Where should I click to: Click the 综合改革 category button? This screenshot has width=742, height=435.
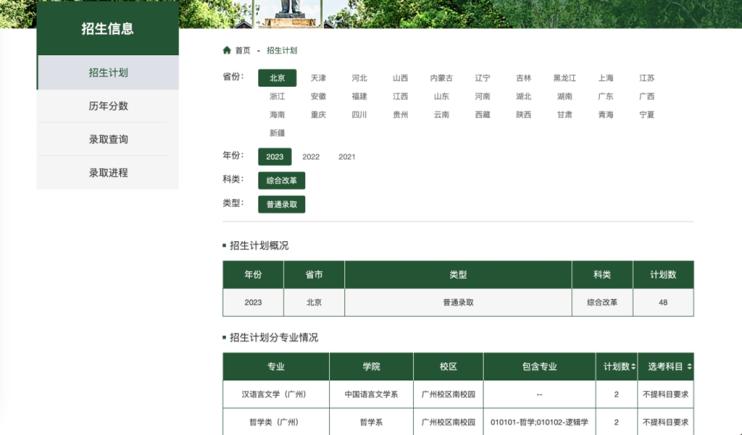tap(281, 181)
